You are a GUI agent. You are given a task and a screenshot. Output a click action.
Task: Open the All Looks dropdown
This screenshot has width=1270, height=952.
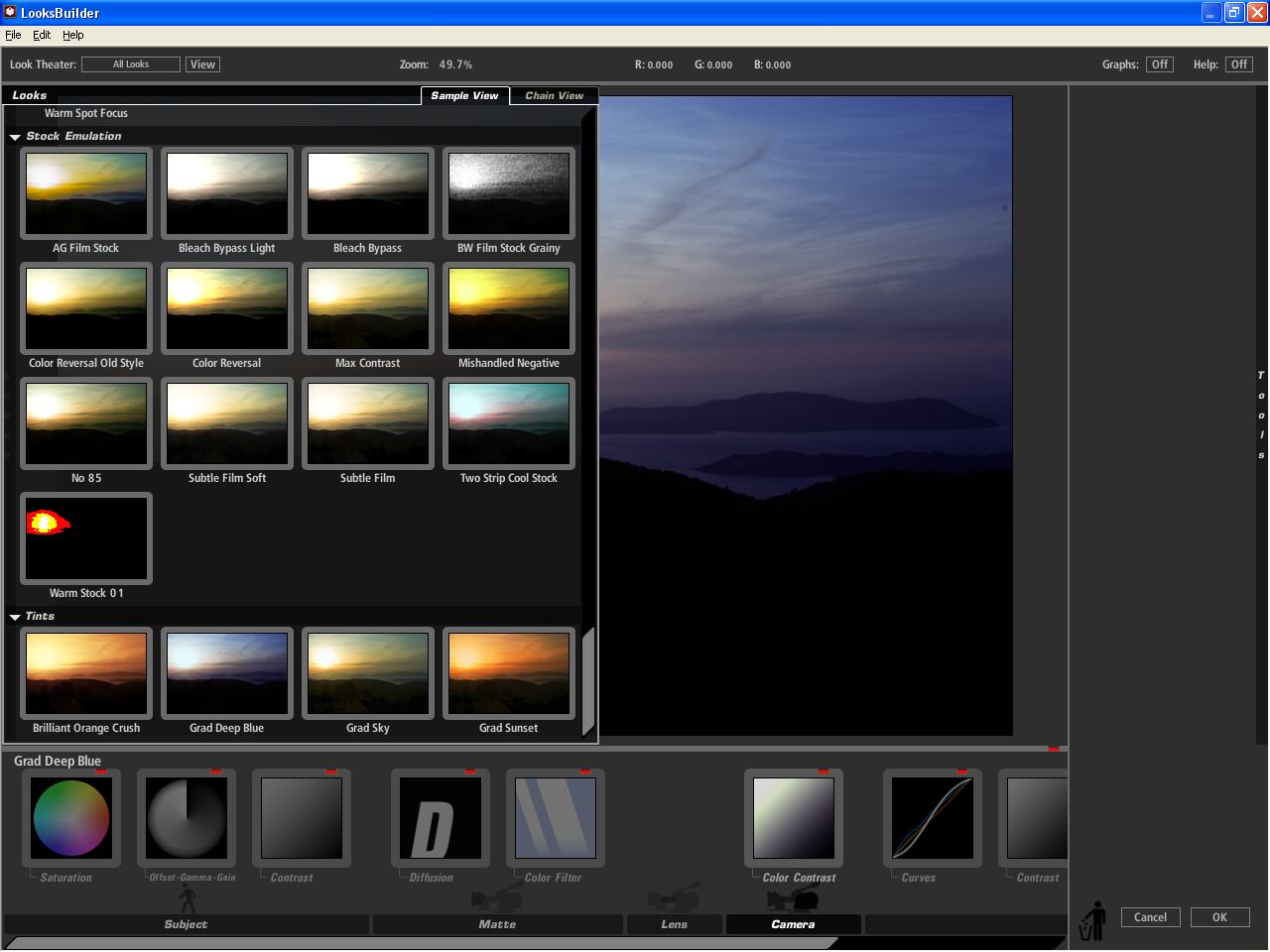pyautogui.click(x=130, y=63)
